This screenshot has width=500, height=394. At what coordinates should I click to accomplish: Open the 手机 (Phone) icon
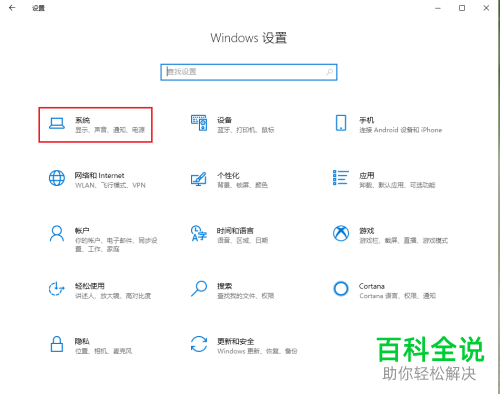click(x=341, y=123)
